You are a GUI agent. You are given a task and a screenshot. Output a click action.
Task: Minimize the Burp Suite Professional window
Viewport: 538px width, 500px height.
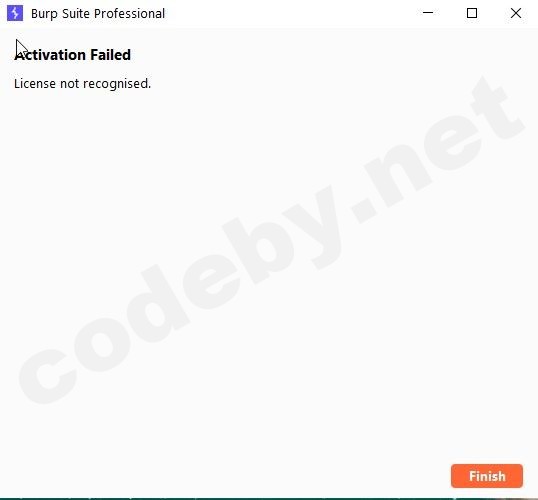point(428,13)
